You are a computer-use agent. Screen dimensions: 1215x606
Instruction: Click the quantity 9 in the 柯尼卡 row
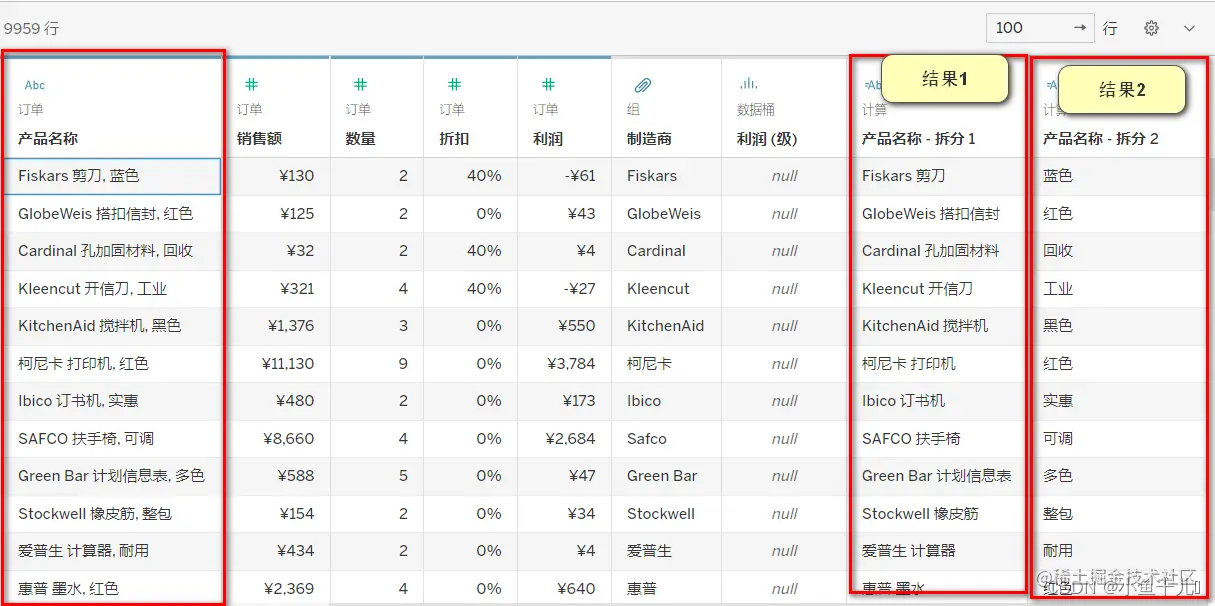403,364
